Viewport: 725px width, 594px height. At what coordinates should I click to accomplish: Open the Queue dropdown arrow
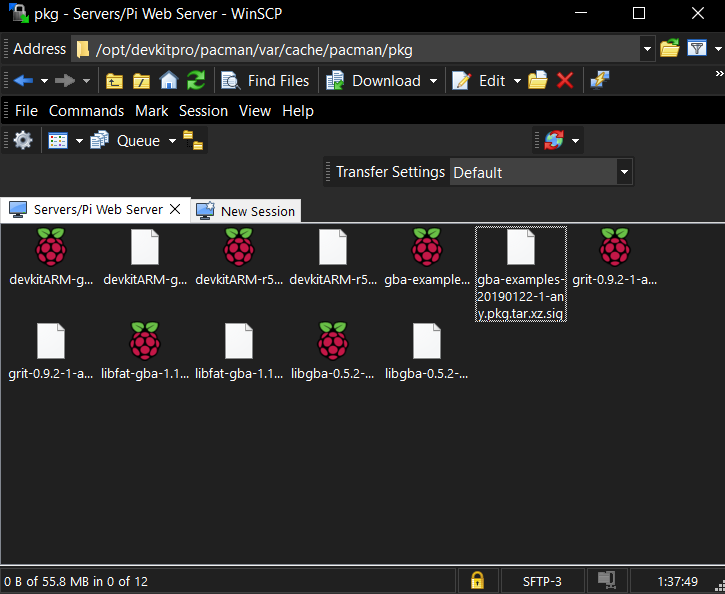[172, 141]
